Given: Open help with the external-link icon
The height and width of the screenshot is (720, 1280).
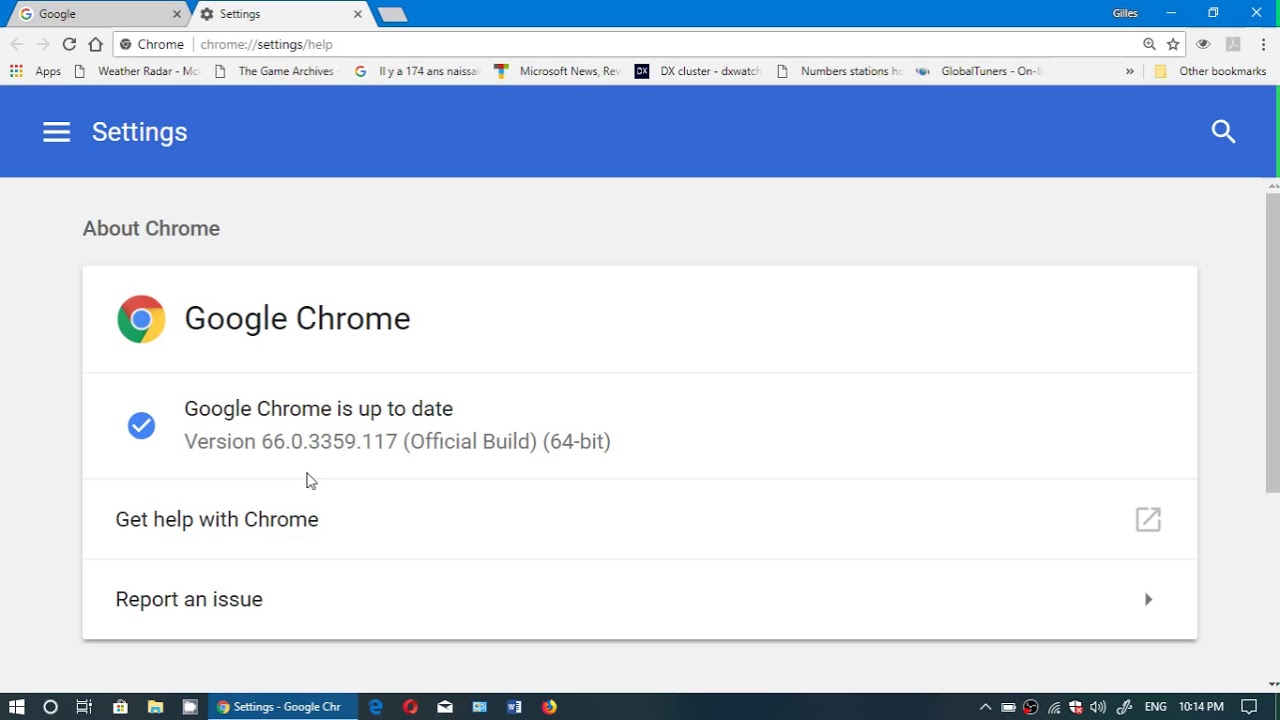Looking at the screenshot, I should 1148,519.
